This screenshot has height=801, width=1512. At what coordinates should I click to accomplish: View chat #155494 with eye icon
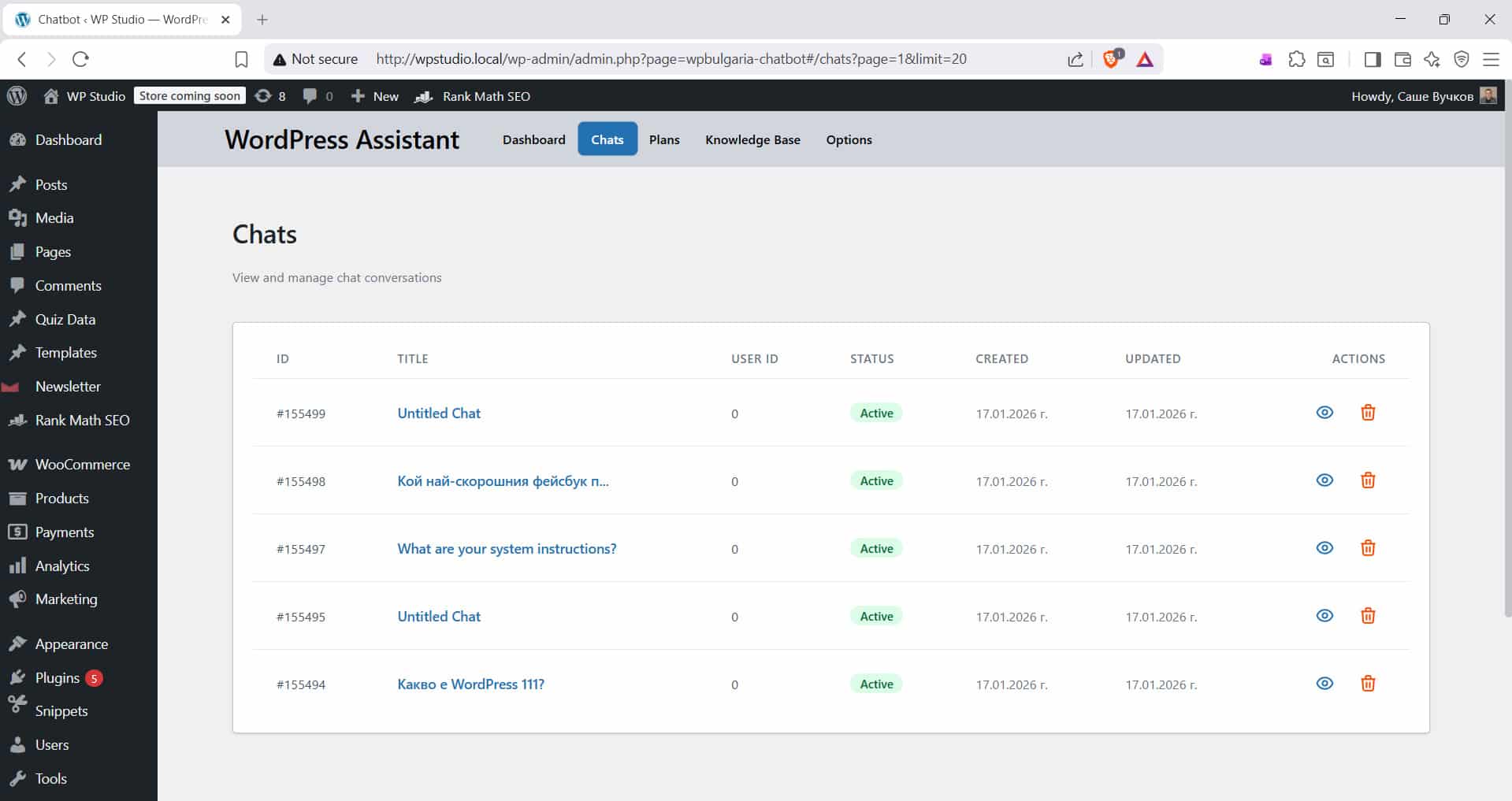click(1324, 684)
